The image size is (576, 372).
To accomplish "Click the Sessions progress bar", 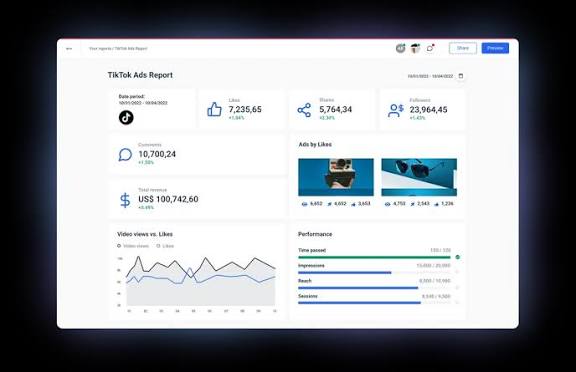I will coord(374,303).
